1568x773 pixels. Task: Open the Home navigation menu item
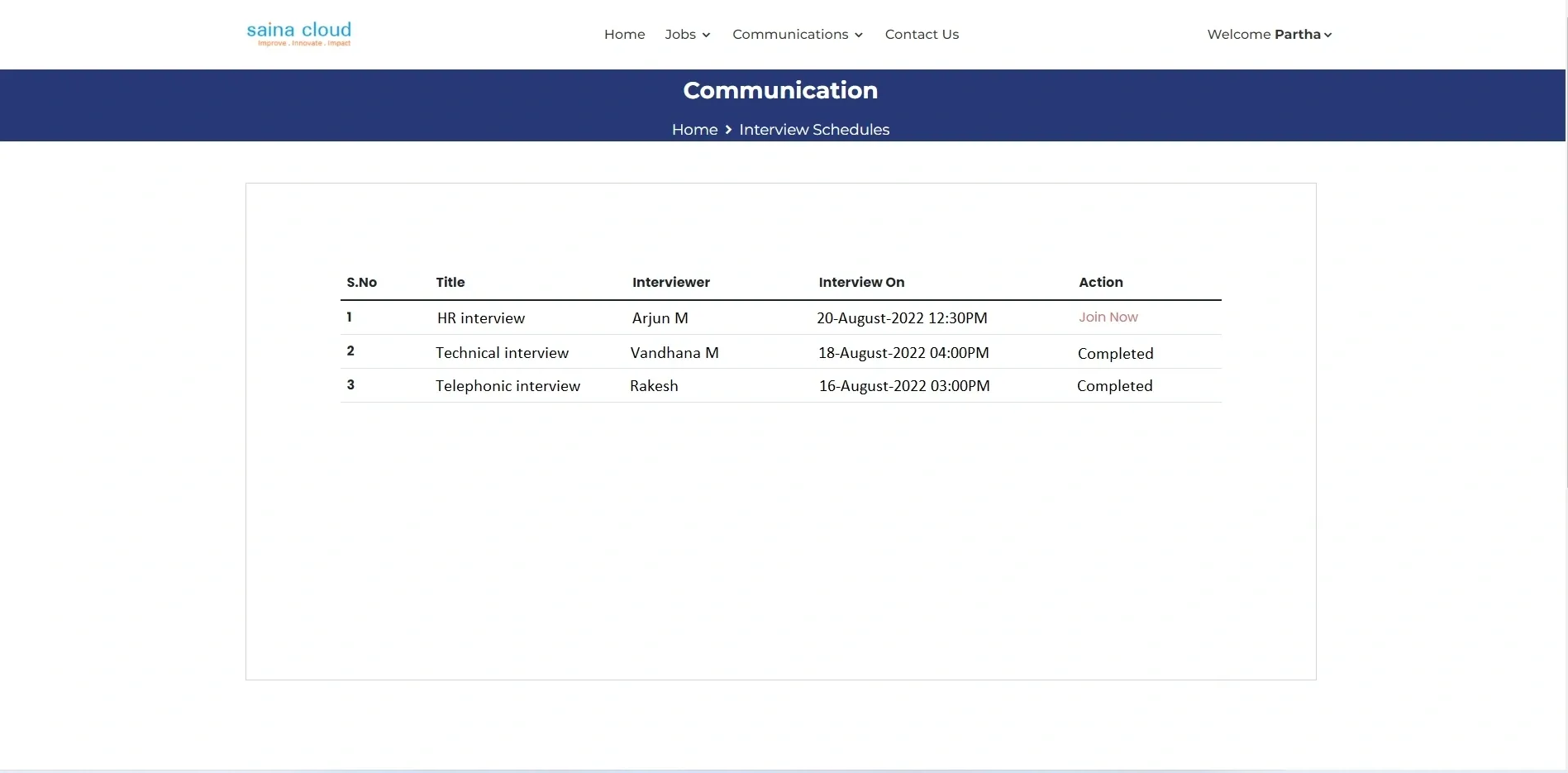click(624, 35)
